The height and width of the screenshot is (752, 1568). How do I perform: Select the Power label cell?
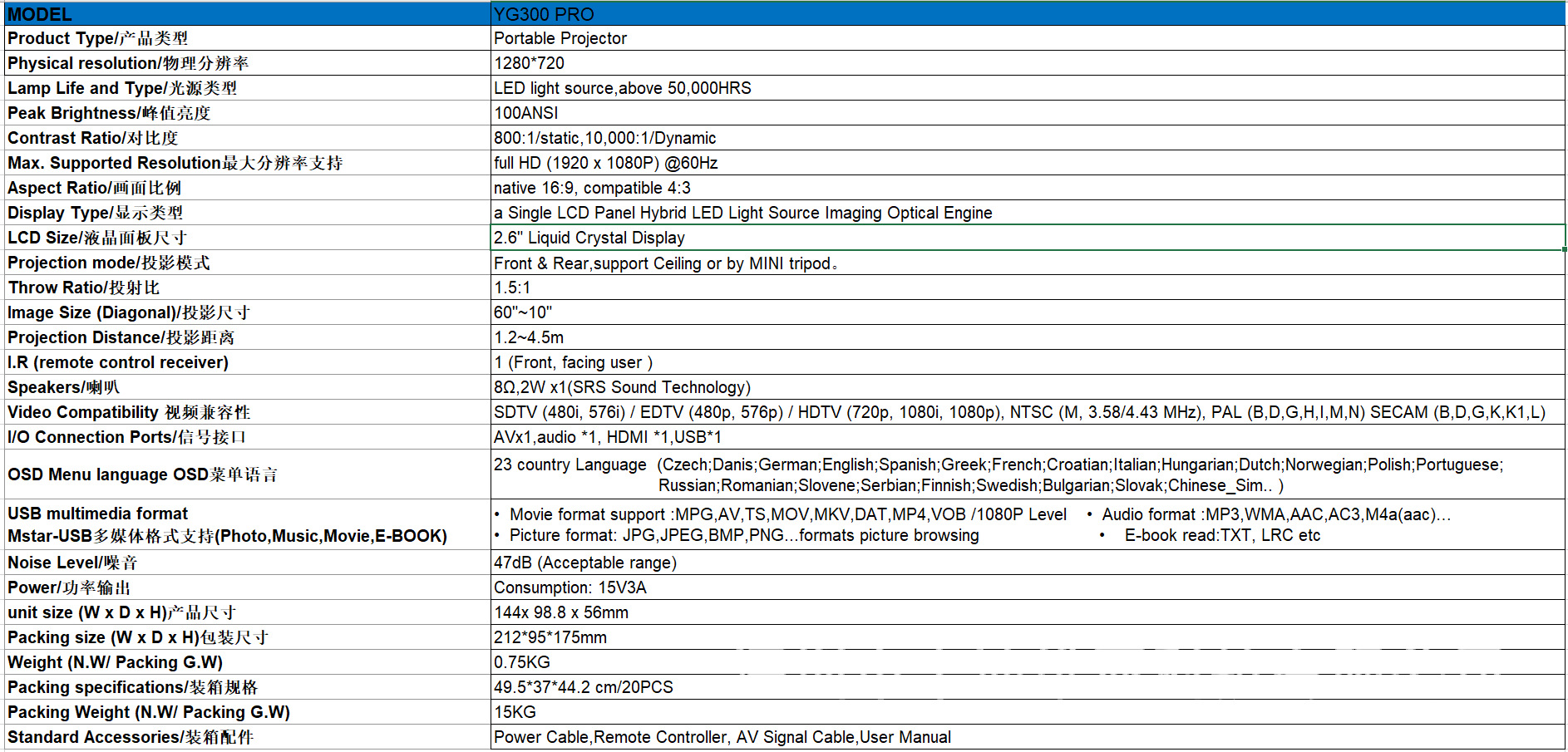pos(247,587)
